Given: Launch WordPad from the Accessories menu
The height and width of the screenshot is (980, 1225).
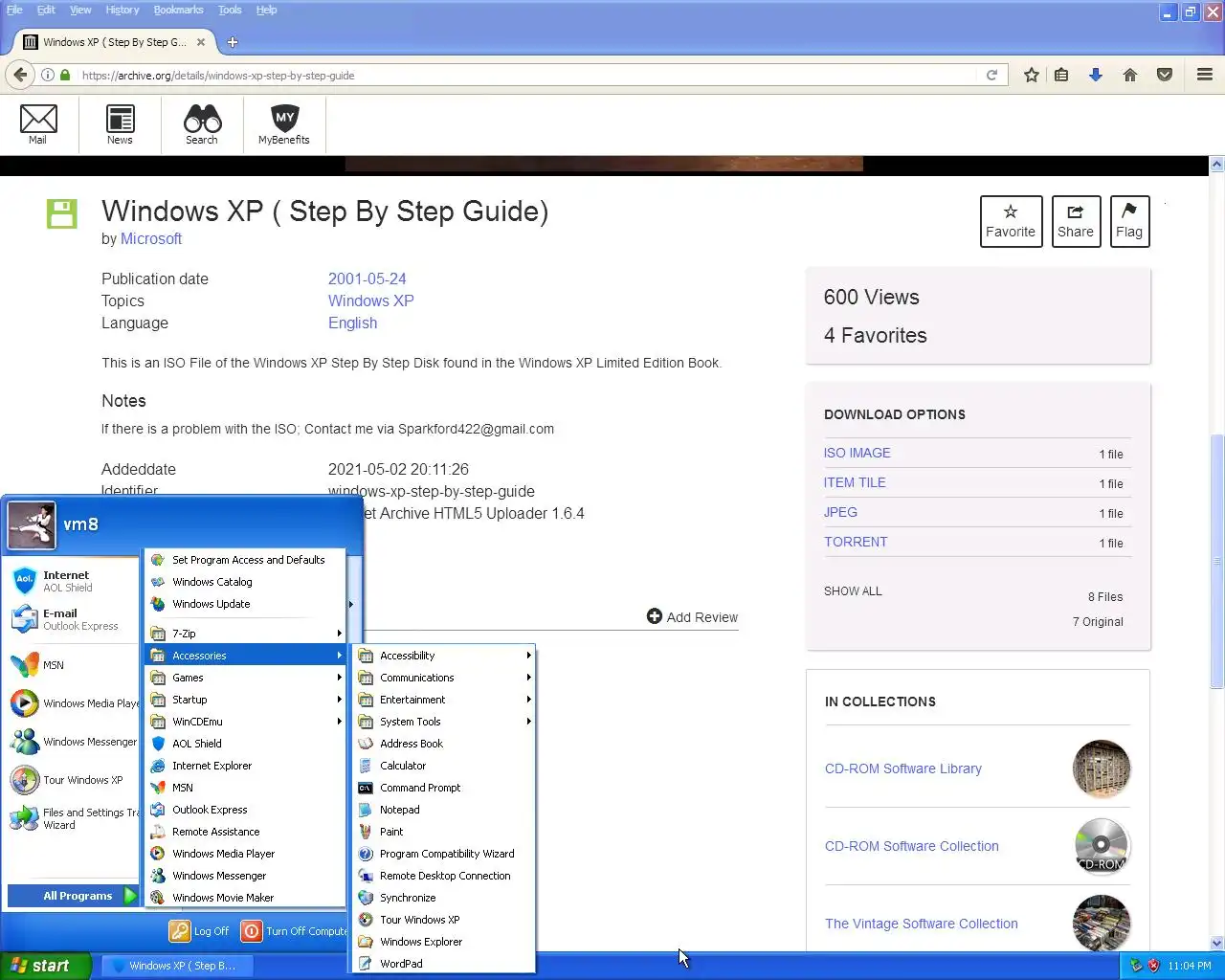Looking at the screenshot, I should pos(444,964).
